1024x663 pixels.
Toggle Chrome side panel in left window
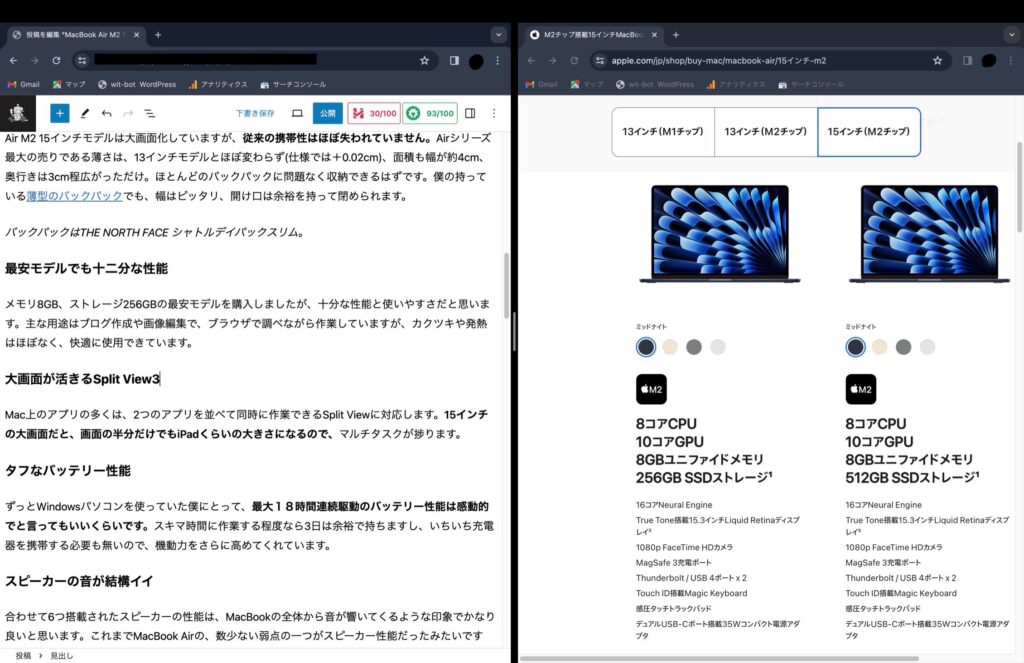[454, 60]
